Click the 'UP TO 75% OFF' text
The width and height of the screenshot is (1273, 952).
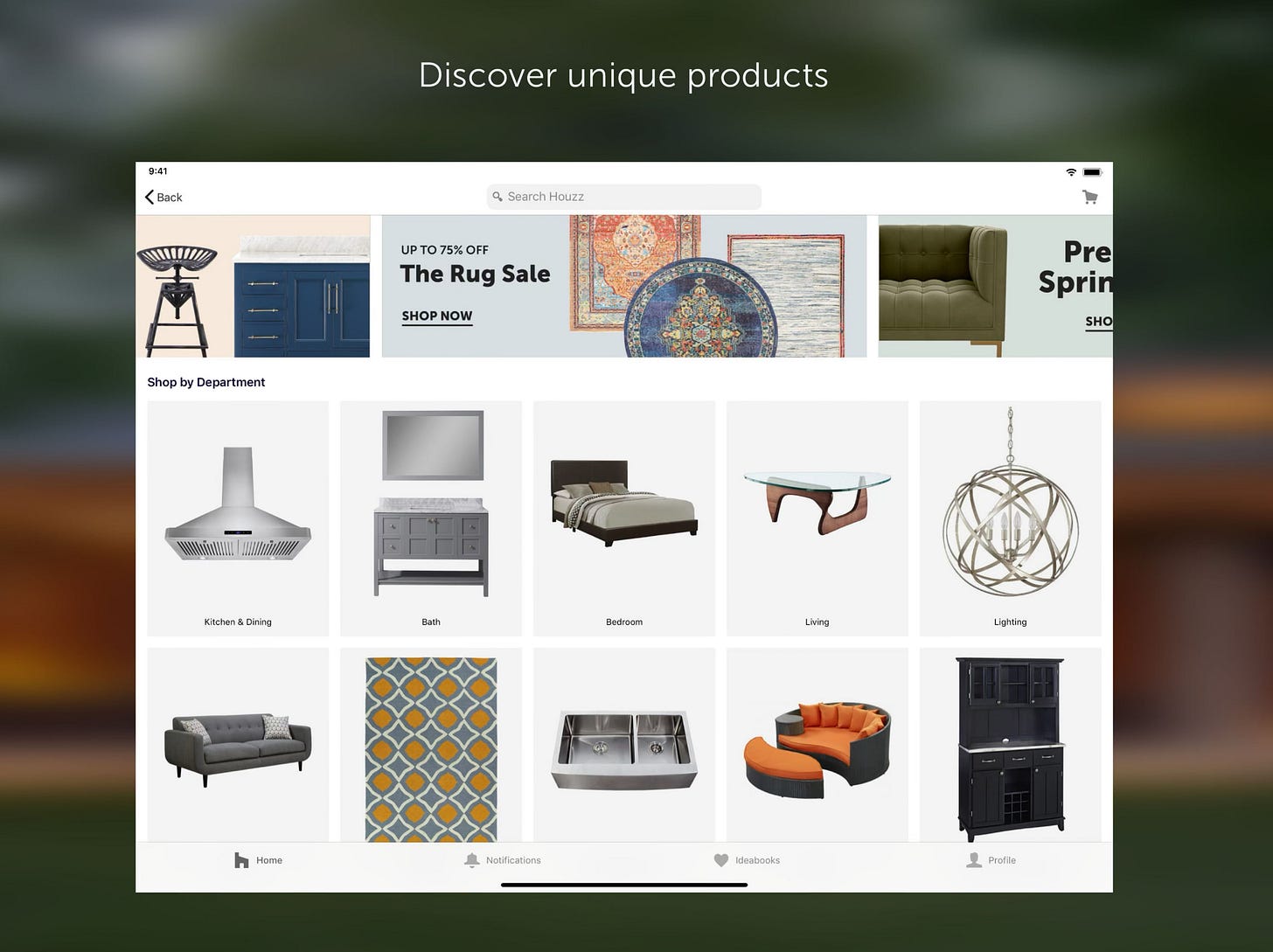[x=445, y=250]
